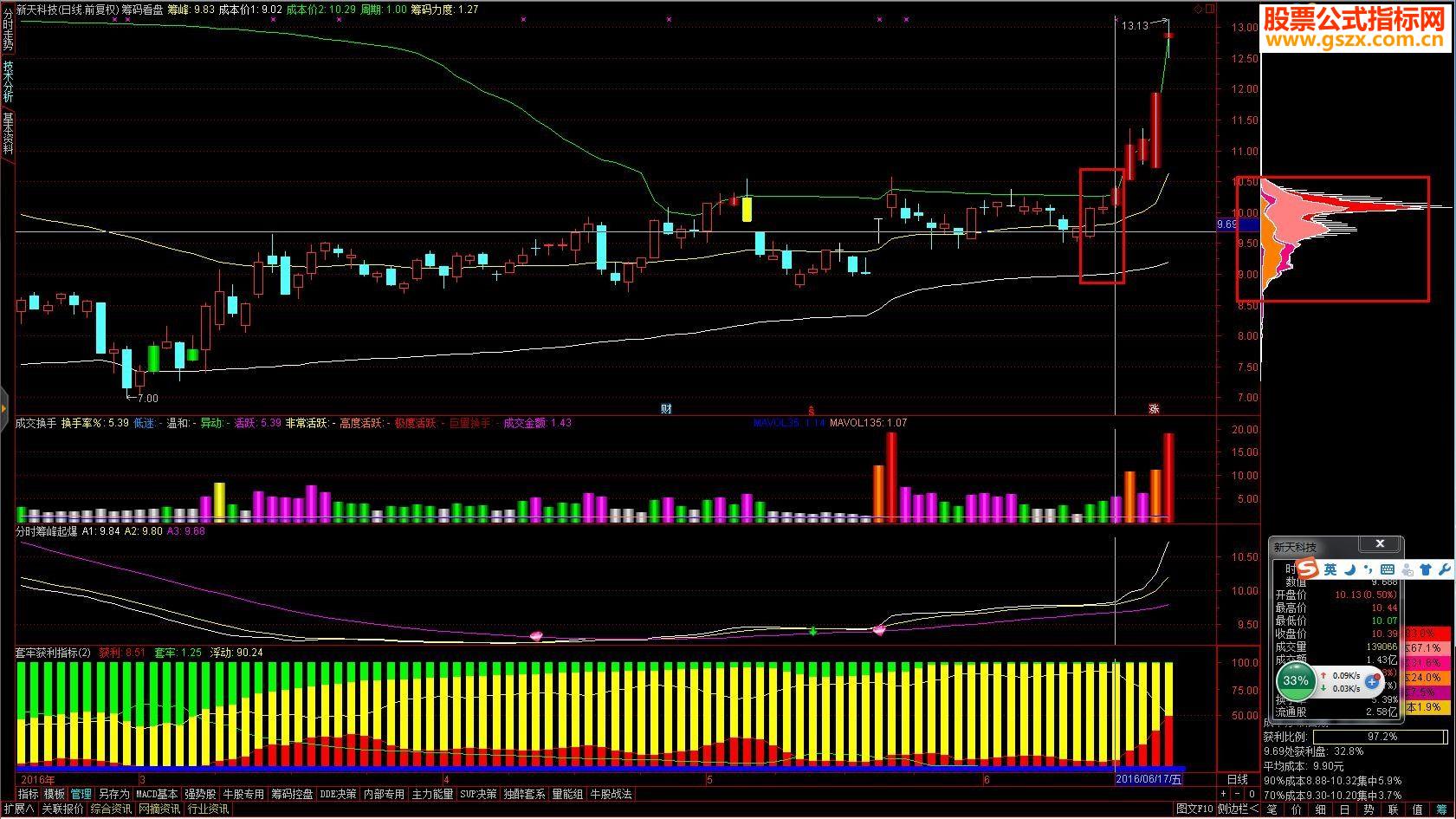Select the 值 sidebar tab

pos(1417,809)
